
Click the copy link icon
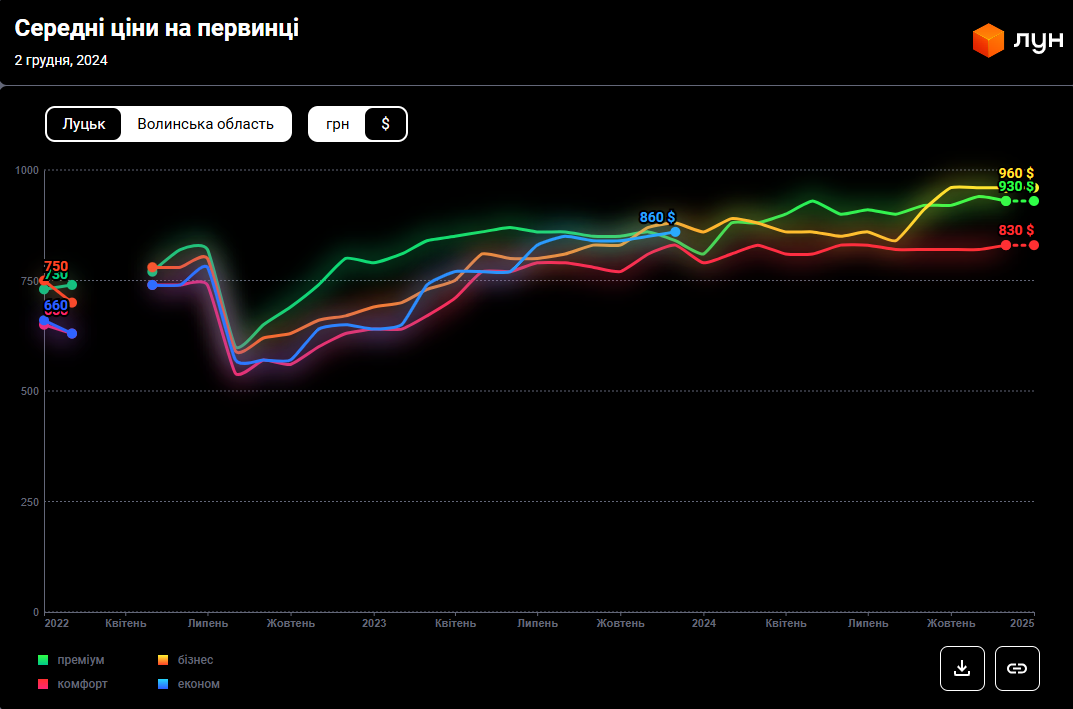pos(1017,668)
